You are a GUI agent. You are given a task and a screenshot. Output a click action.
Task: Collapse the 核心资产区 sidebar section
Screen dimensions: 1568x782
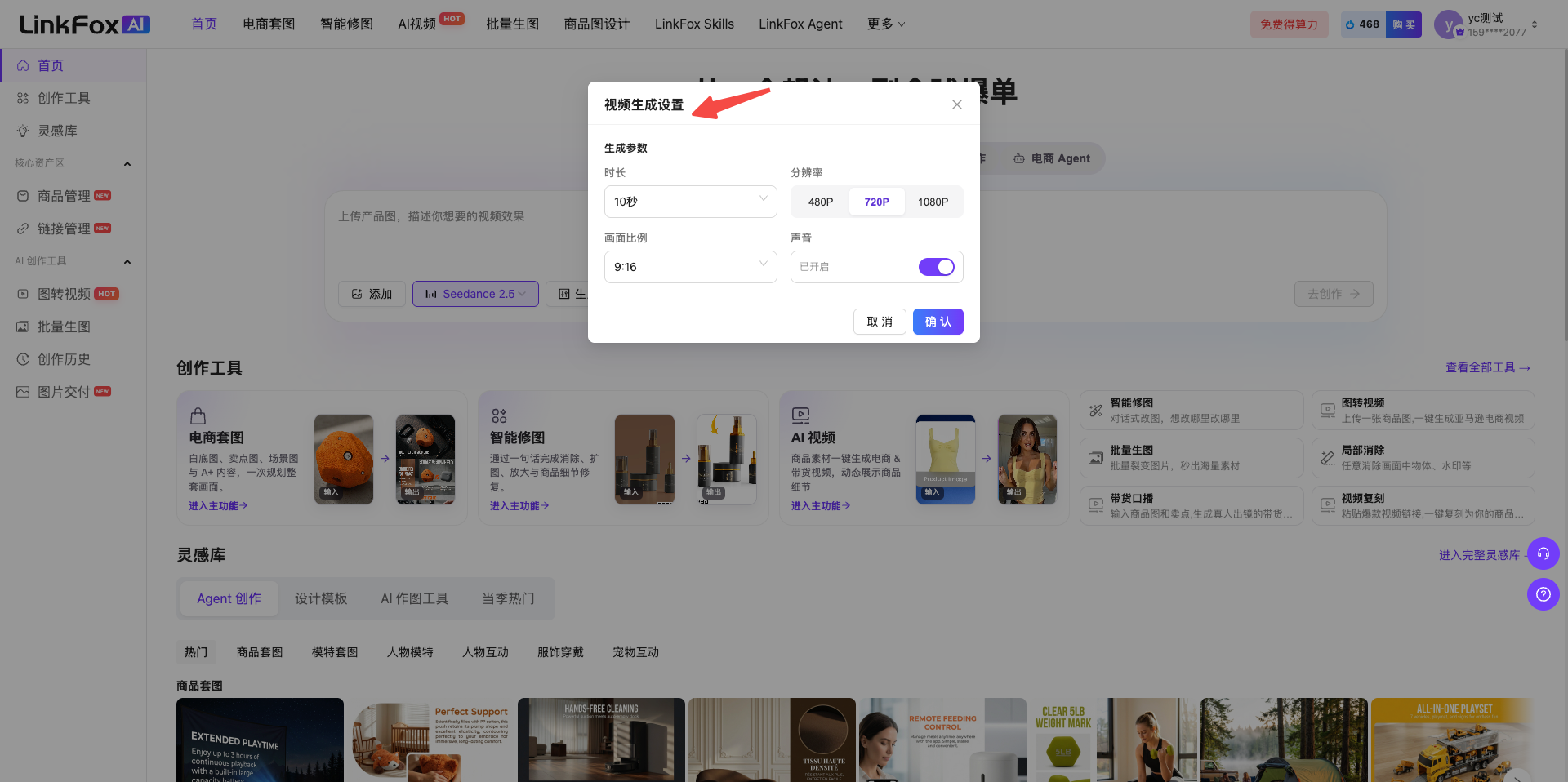click(x=127, y=163)
